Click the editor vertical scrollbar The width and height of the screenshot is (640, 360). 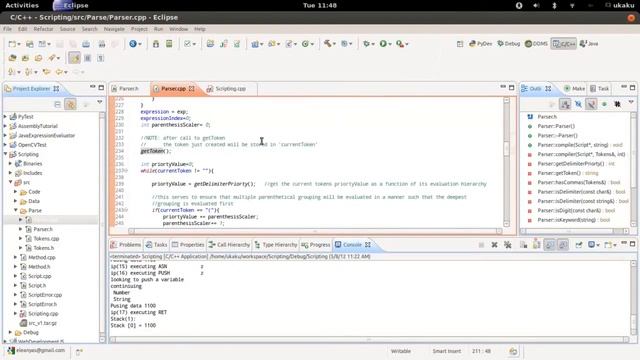tap(507, 162)
